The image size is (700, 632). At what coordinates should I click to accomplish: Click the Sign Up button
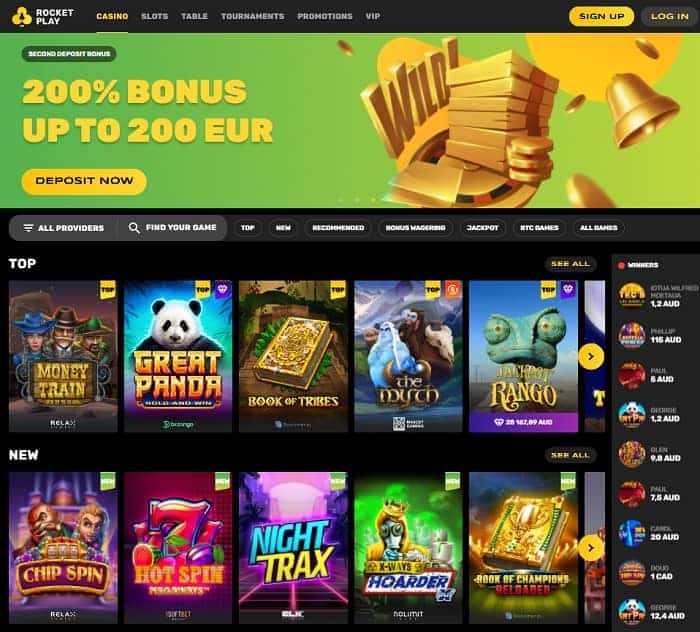601,17
